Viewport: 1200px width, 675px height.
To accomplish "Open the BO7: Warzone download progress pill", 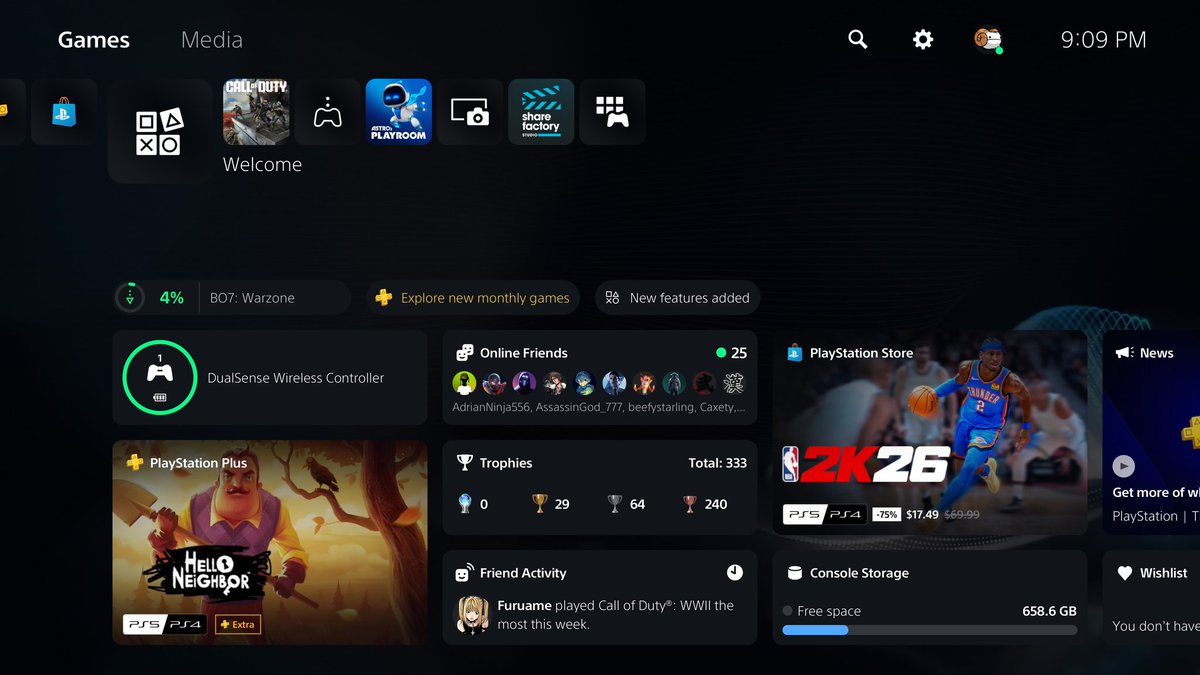I will 232,298.
